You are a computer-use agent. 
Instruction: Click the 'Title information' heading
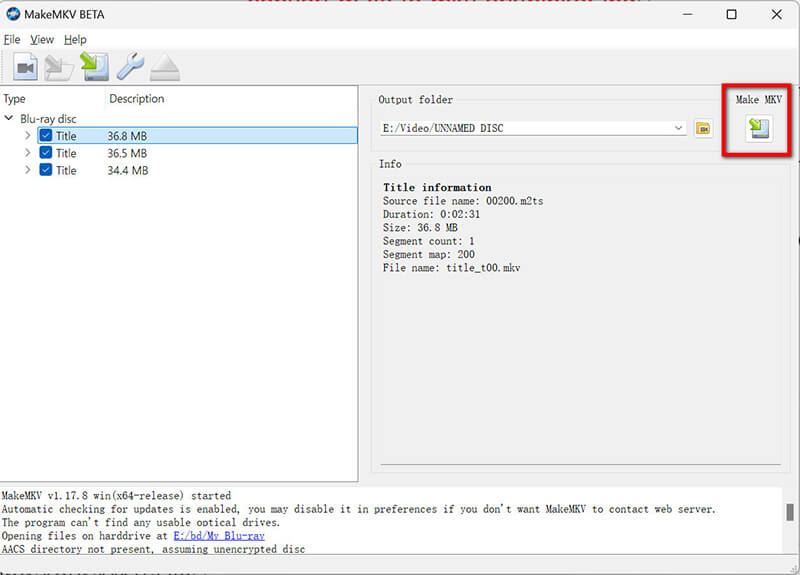coord(437,187)
